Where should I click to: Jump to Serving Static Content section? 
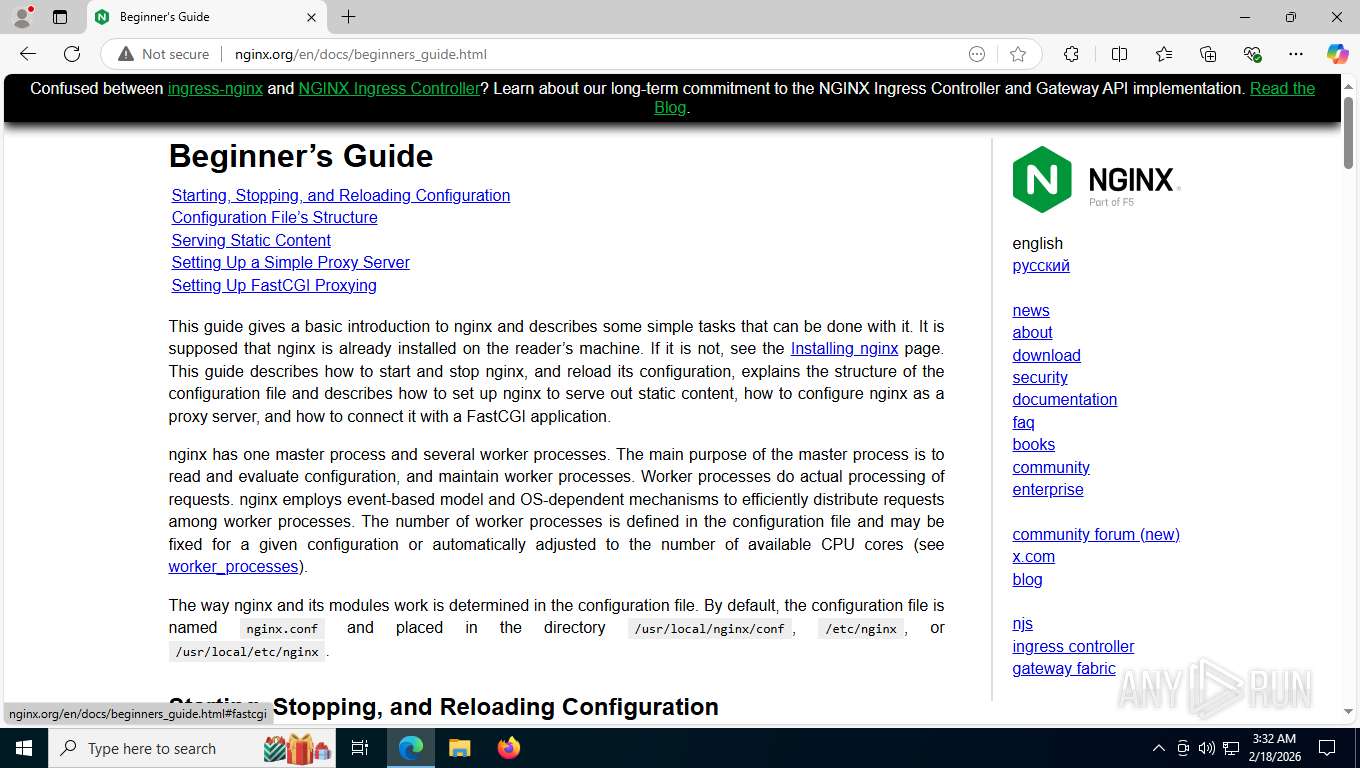coord(251,240)
